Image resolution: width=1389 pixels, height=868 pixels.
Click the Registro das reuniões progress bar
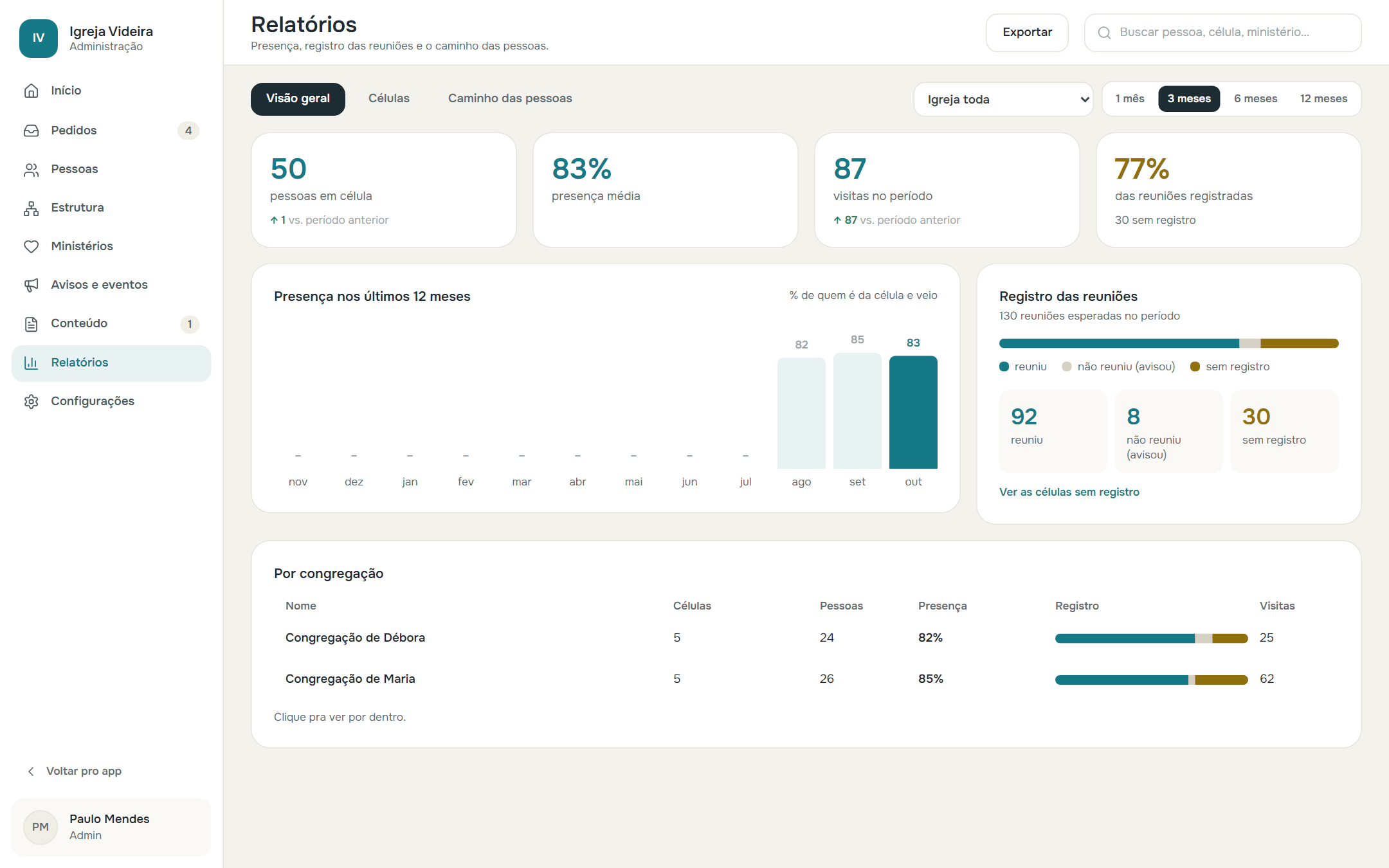click(1168, 343)
